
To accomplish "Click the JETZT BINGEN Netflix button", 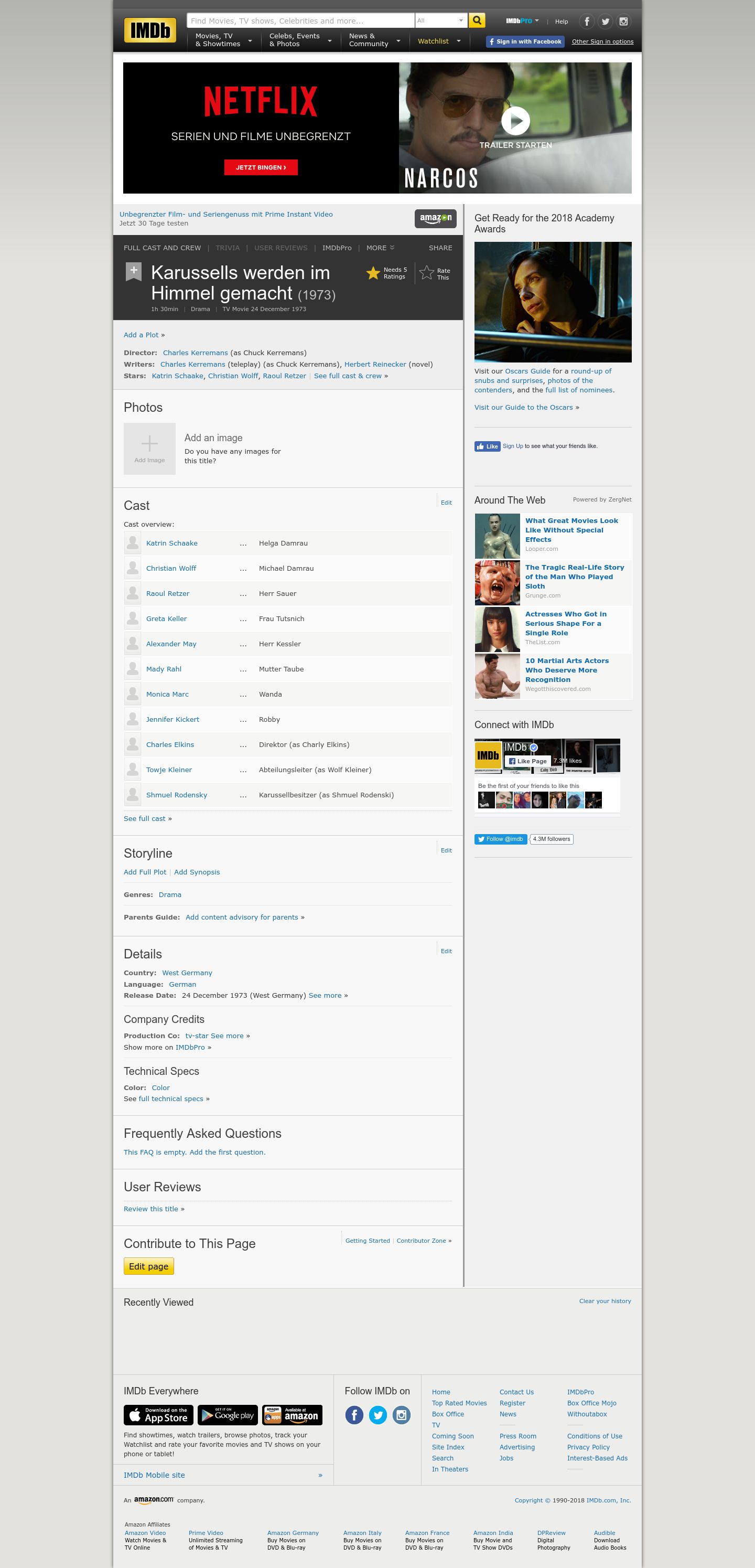I will coord(261,167).
